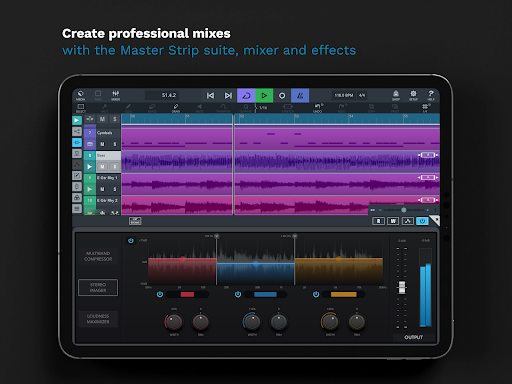Open the Shop icon

point(396,95)
